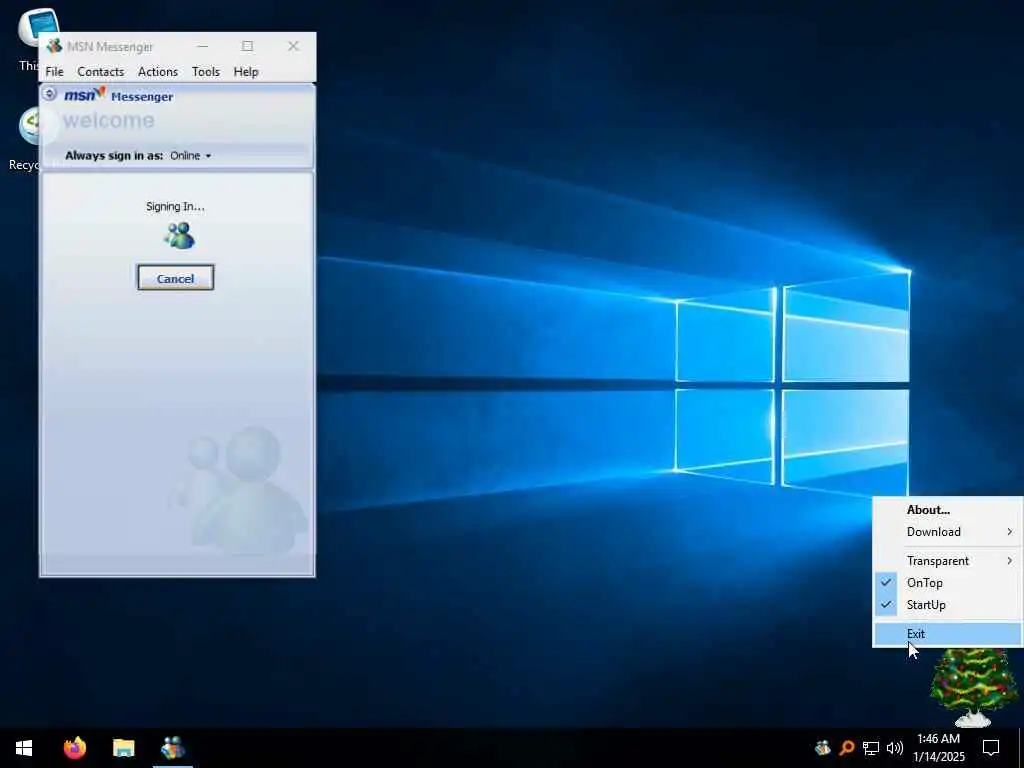
Task: Cancel the sign-in process
Action: (175, 278)
